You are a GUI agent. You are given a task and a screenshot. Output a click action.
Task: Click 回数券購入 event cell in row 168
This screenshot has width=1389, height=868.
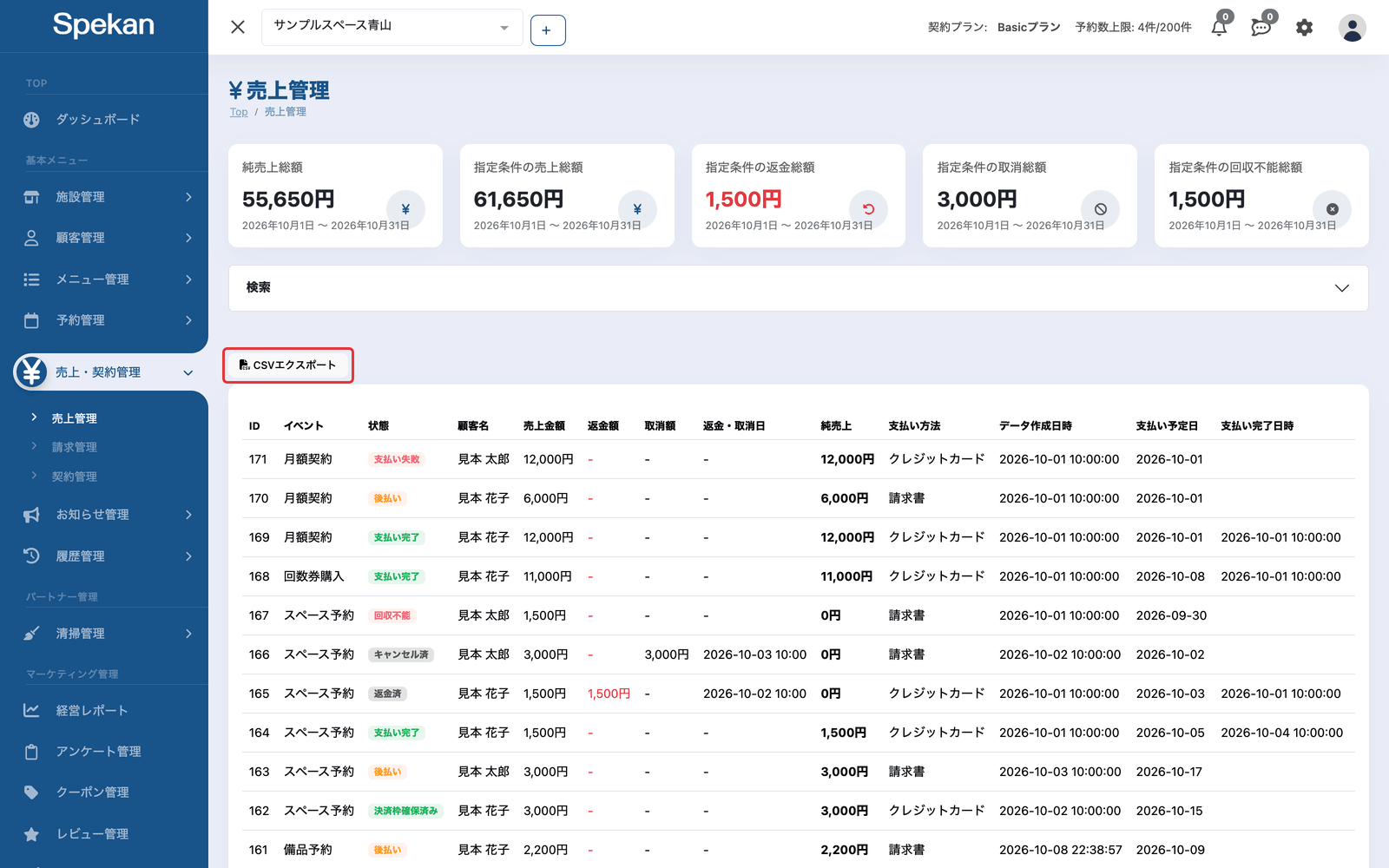pyautogui.click(x=314, y=576)
